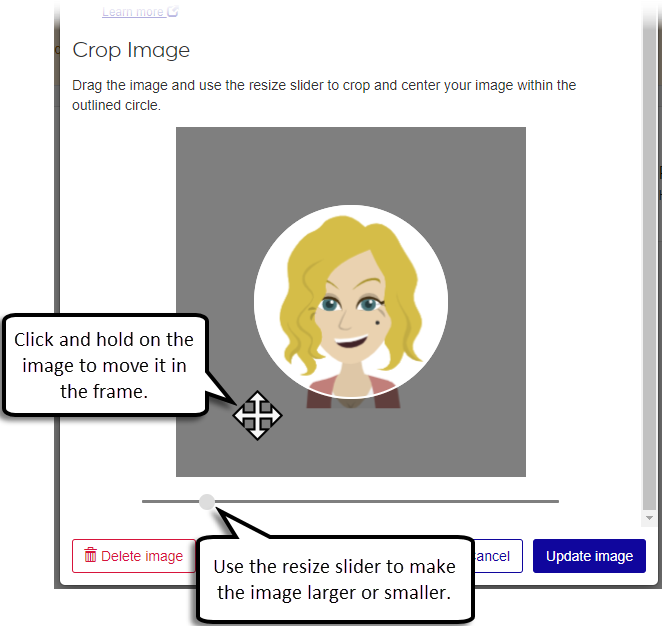Click the 'Use the resize slider' callout
Screen dimensions: 662x626
click(x=335, y=580)
